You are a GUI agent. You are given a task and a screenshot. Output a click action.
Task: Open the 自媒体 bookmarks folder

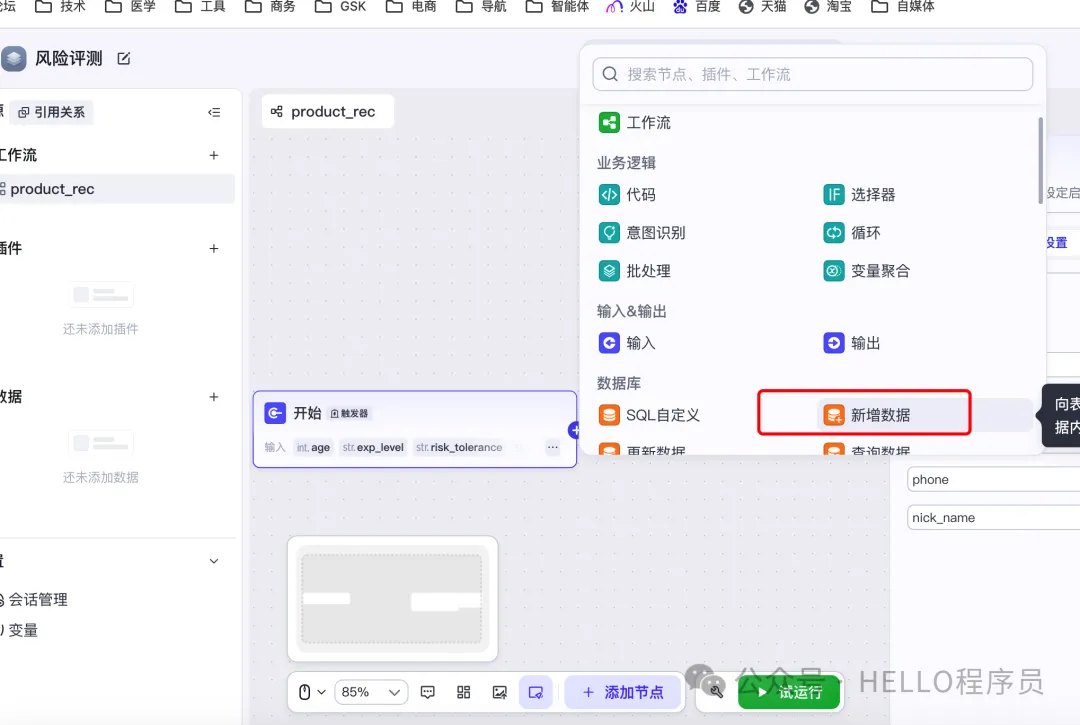tap(903, 7)
